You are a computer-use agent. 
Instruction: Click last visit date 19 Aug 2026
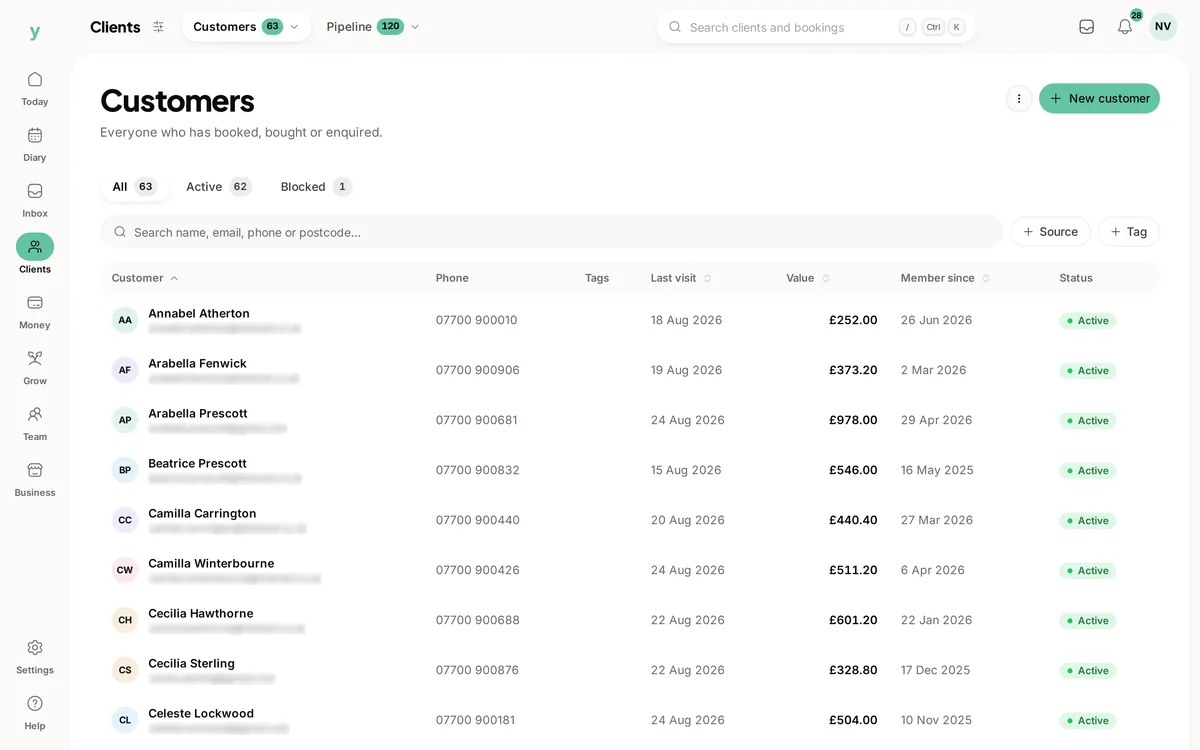click(x=686, y=370)
